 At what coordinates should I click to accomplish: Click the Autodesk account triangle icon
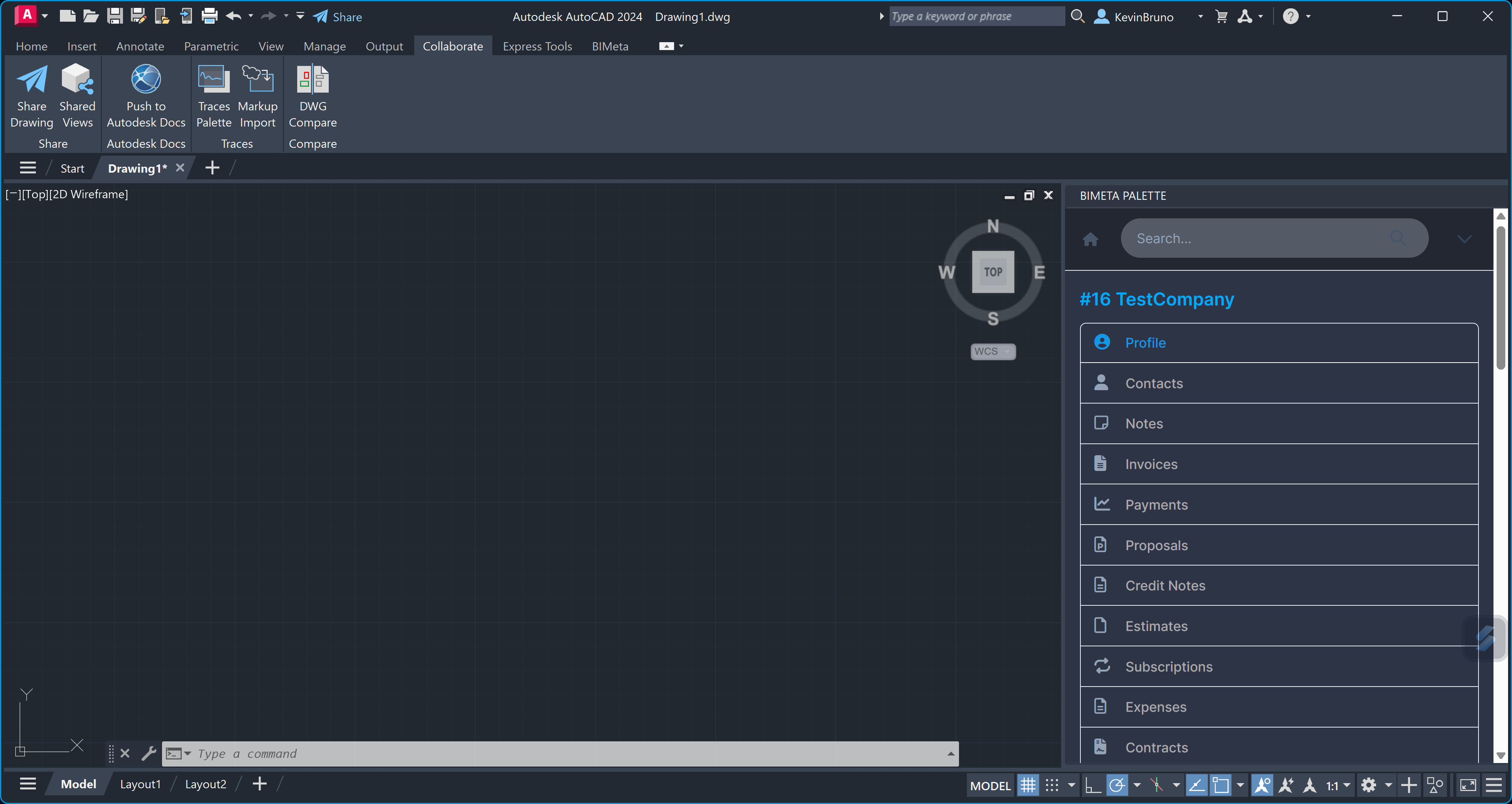click(1245, 17)
